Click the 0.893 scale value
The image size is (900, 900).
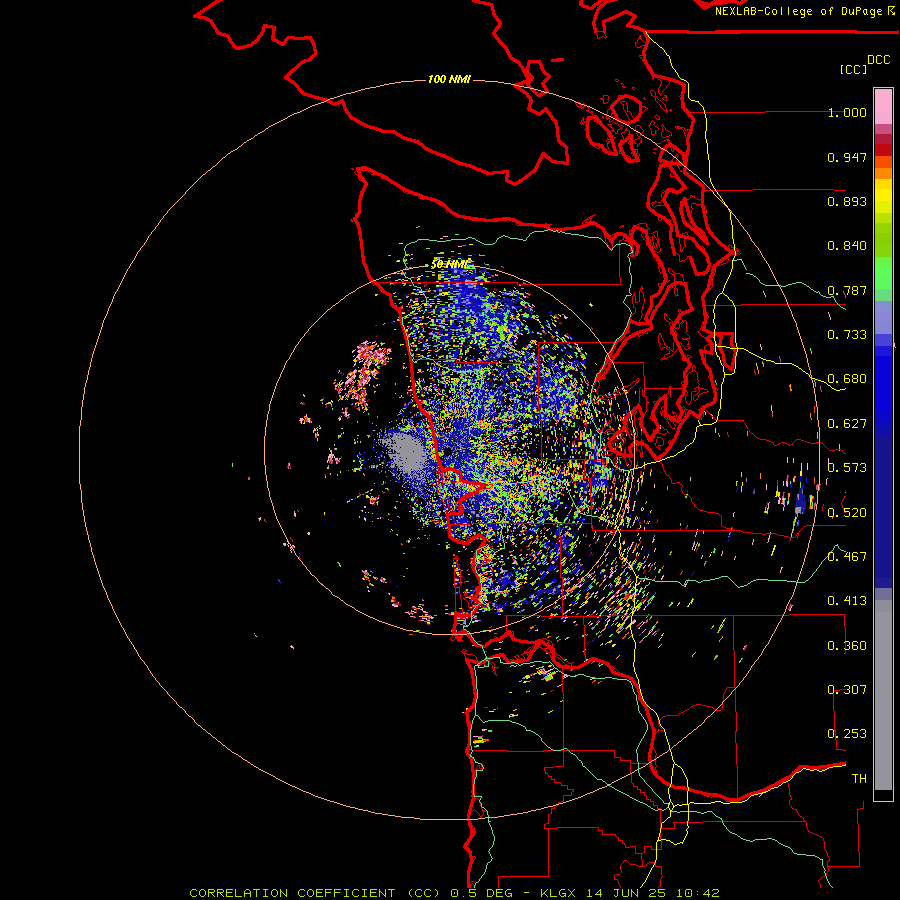pyautogui.click(x=847, y=201)
